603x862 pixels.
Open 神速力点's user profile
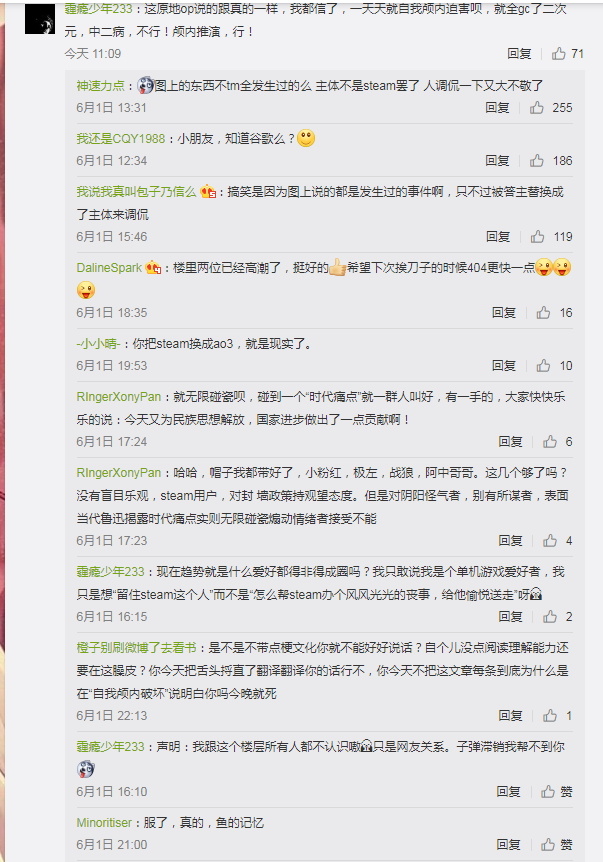tap(101, 86)
